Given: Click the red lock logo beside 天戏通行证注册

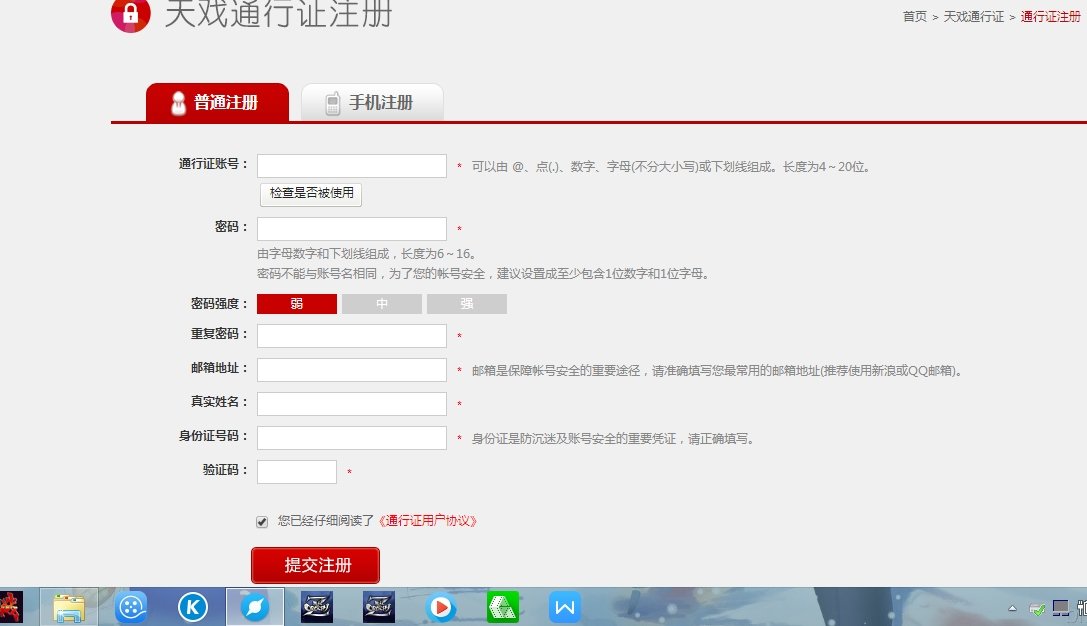Looking at the screenshot, I should [130, 17].
